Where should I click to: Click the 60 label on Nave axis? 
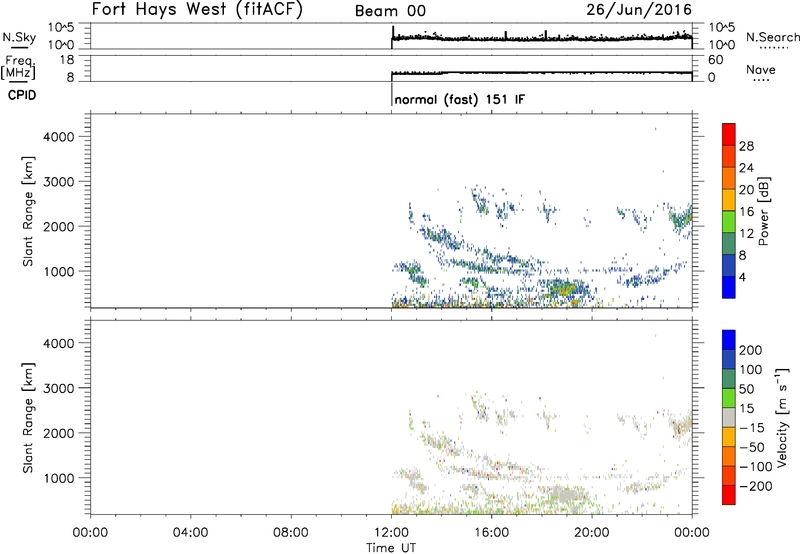pos(716,60)
